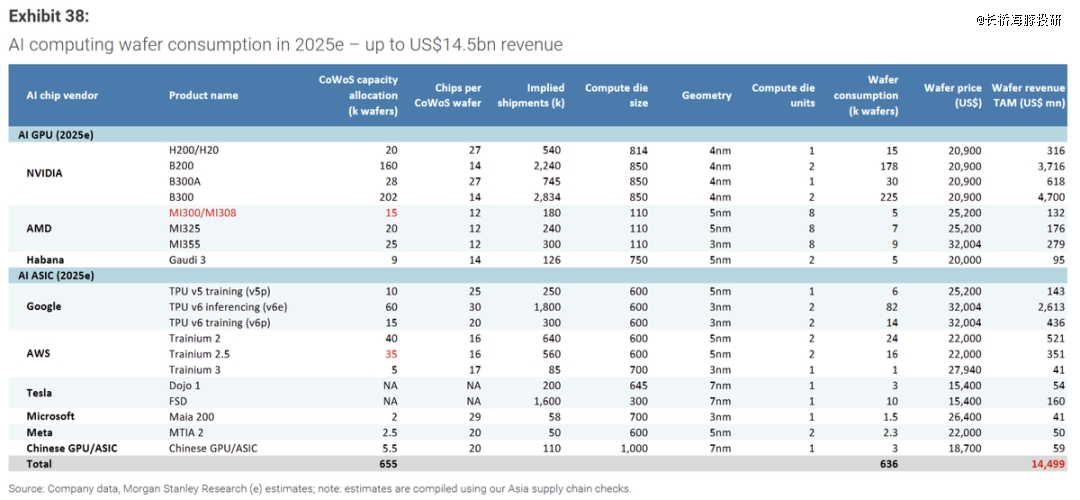The image size is (1080, 500).
Task: Click the "AI ASIC (2025e)" section row
Action: (x=58, y=274)
